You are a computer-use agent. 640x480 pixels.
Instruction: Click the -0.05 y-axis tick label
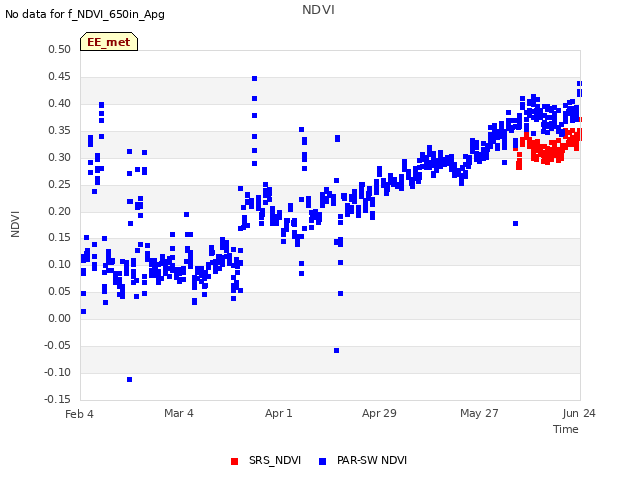[x=58, y=345]
